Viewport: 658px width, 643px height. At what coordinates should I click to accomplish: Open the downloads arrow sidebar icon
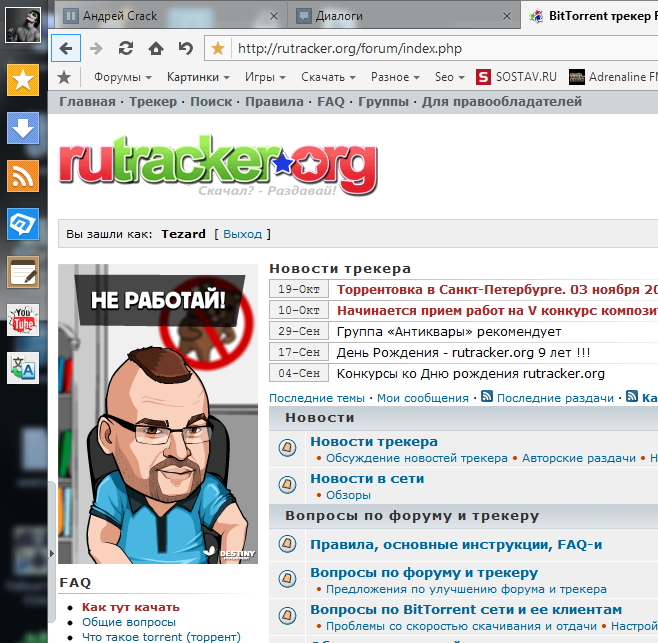[23, 128]
